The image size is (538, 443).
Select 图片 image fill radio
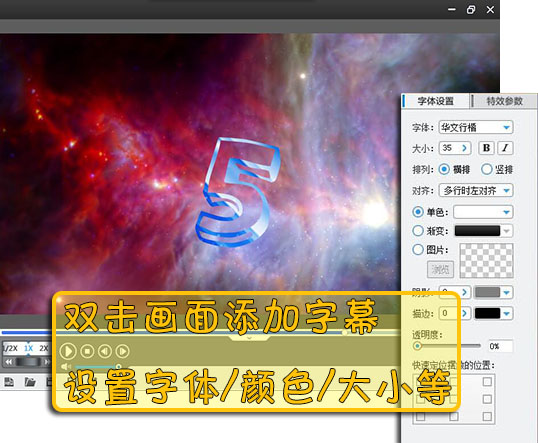418,249
